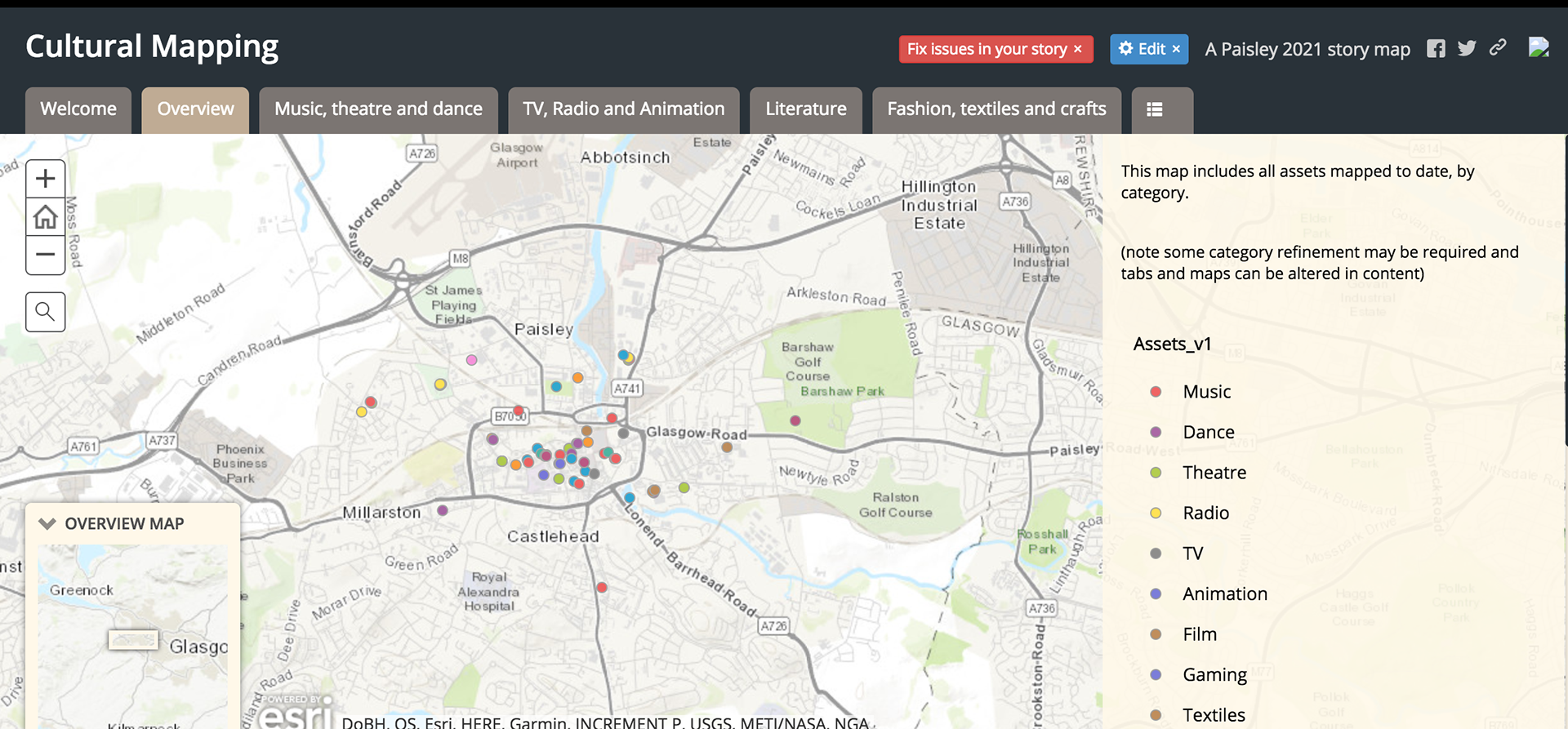The image size is (1568, 729).
Task: Switch to Music, theatre and dance tab
Action: coord(378,109)
